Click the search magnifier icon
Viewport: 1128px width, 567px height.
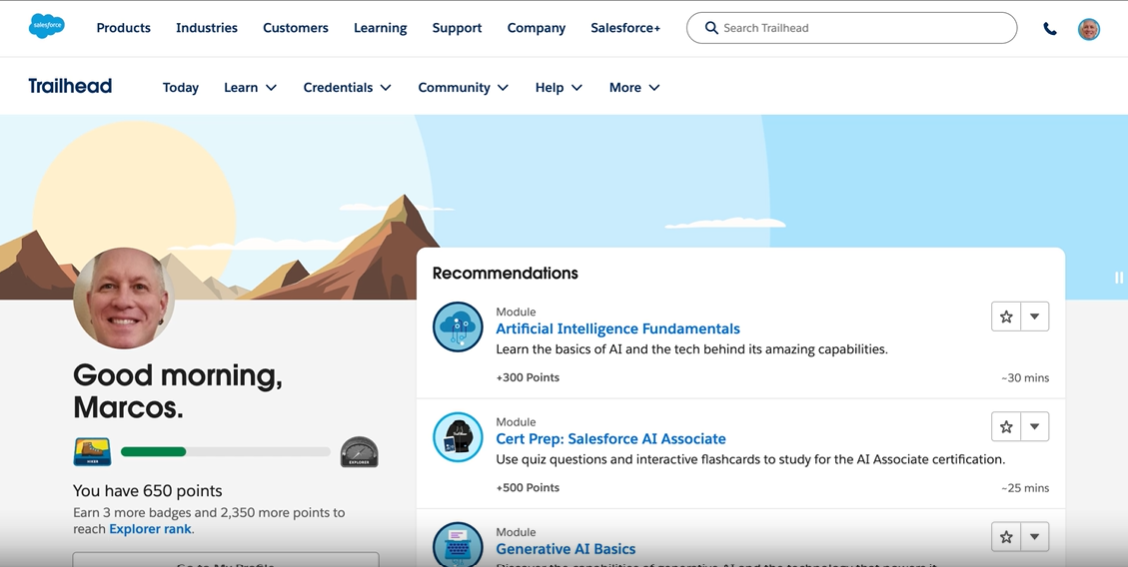tap(711, 28)
